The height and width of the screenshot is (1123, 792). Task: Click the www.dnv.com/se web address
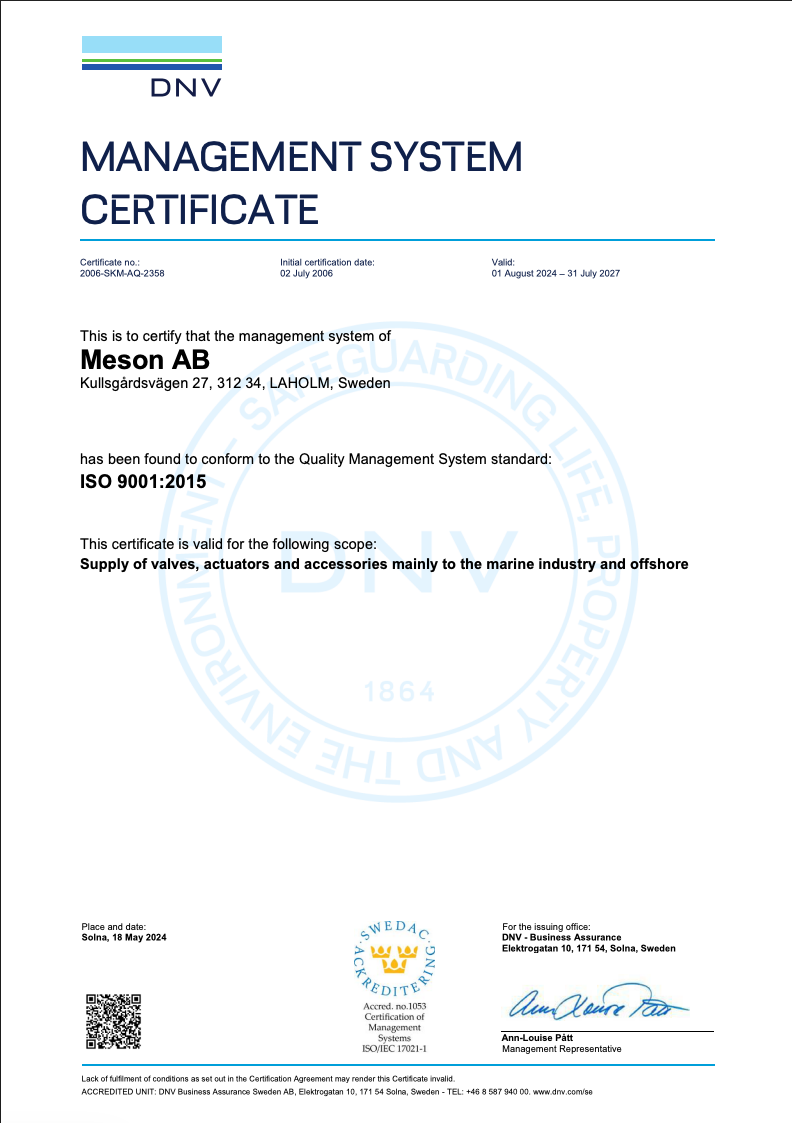(563, 1092)
